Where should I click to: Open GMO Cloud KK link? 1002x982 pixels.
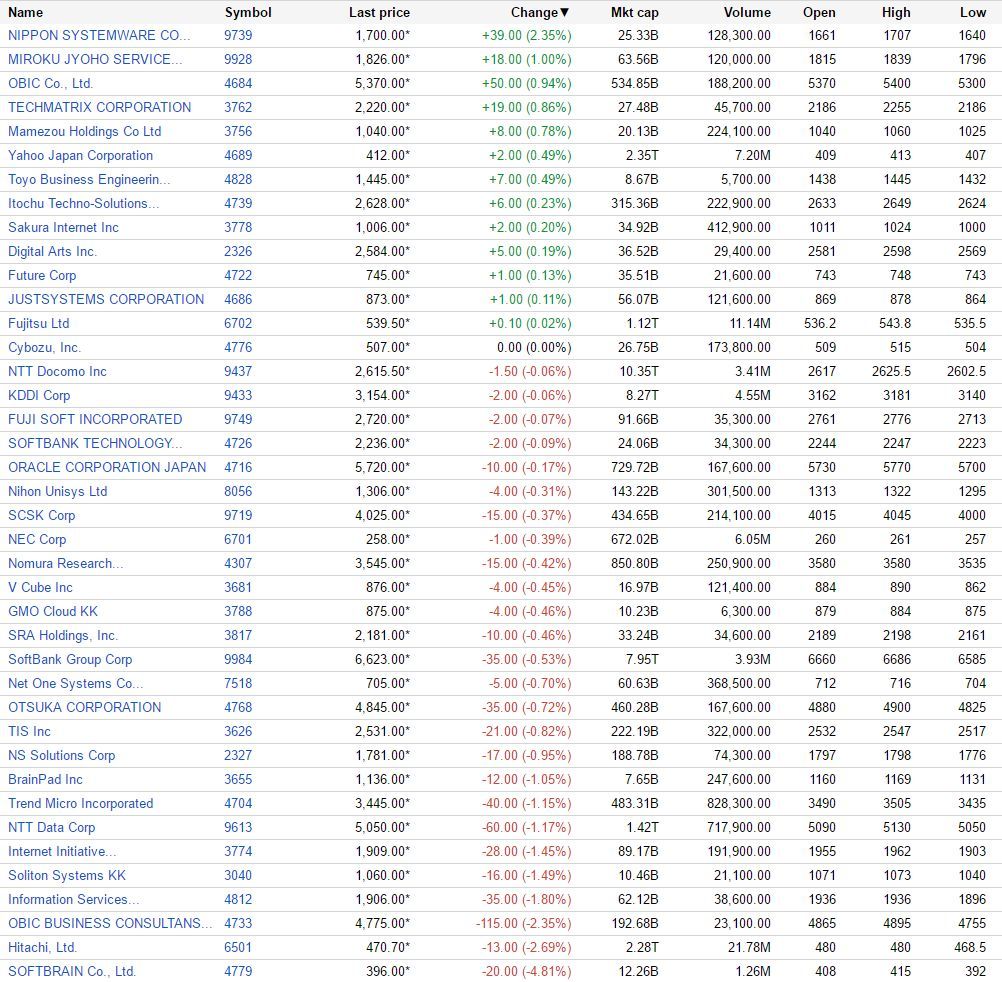point(53,611)
